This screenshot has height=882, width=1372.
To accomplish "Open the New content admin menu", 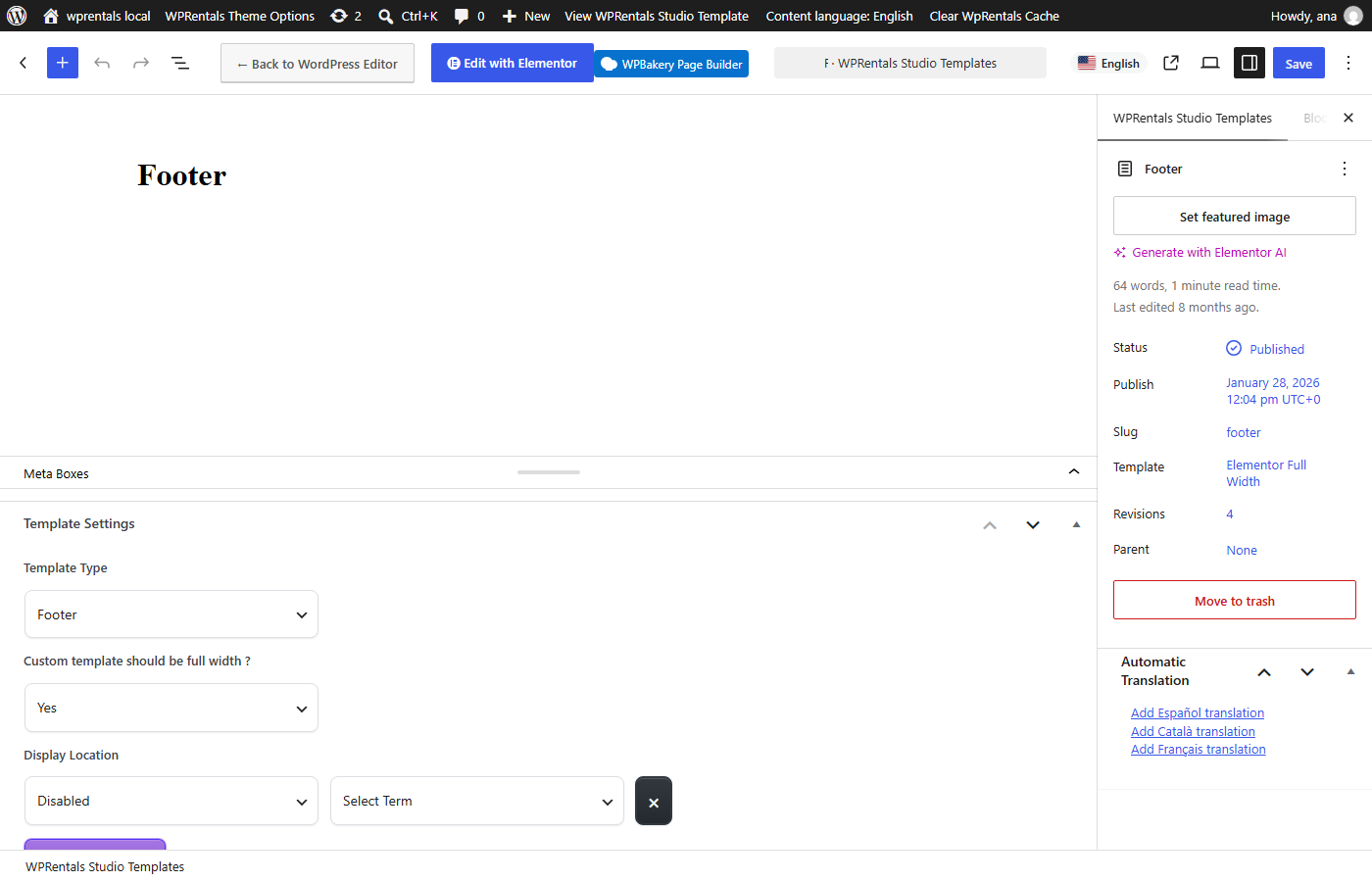I will pyautogui.click(x=526, y=16).
